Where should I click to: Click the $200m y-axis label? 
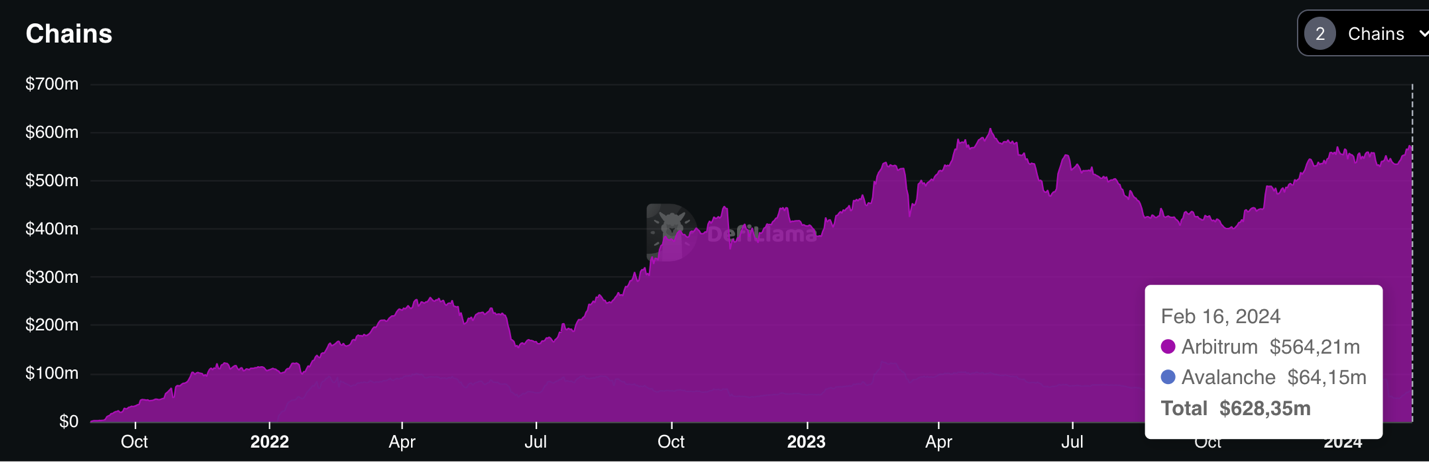(x=52, y=325)
